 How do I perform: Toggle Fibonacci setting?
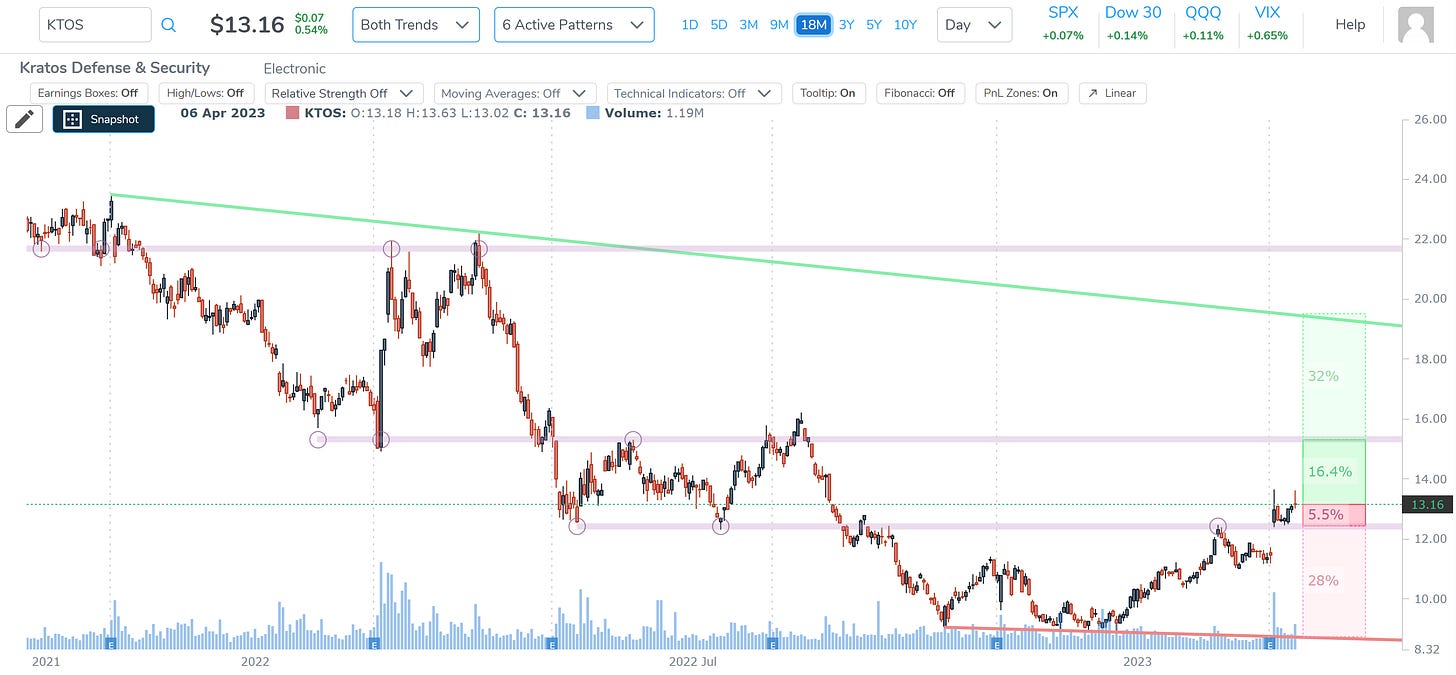(920, 93)
